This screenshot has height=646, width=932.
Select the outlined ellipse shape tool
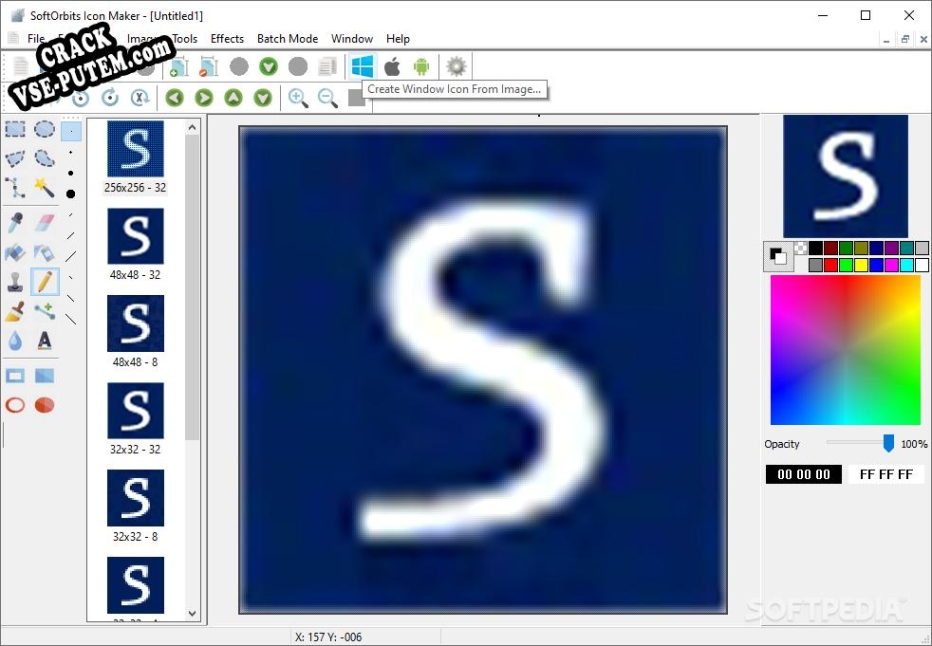15,405
